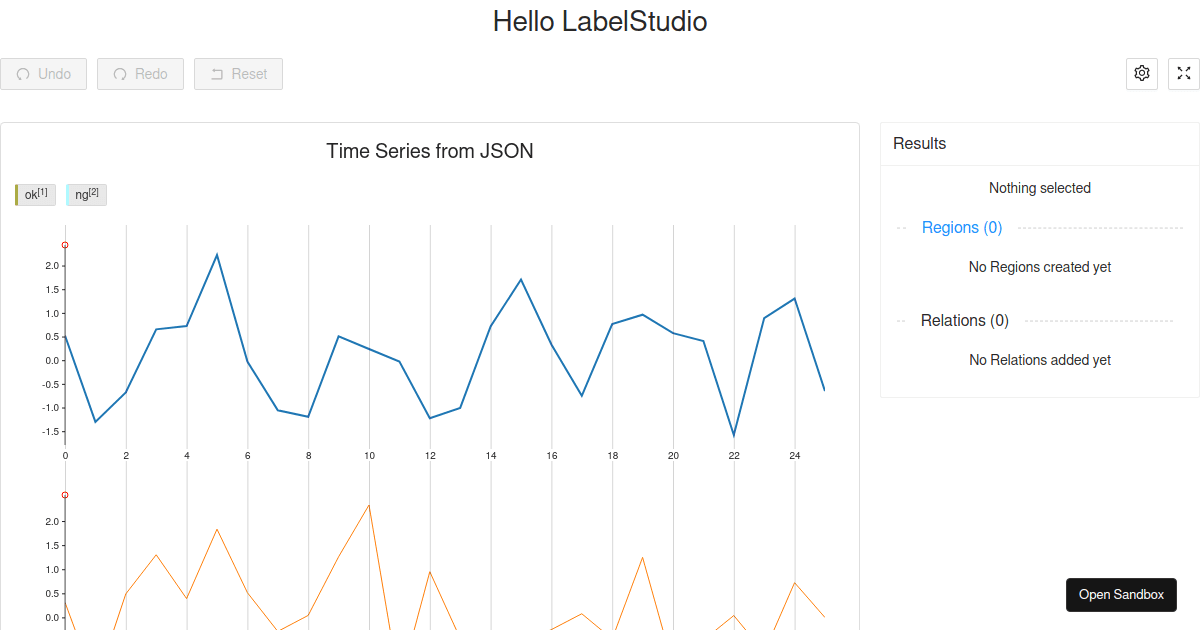
Task: Toggle the "ng" label tag
Action: (x=86, y=194)
